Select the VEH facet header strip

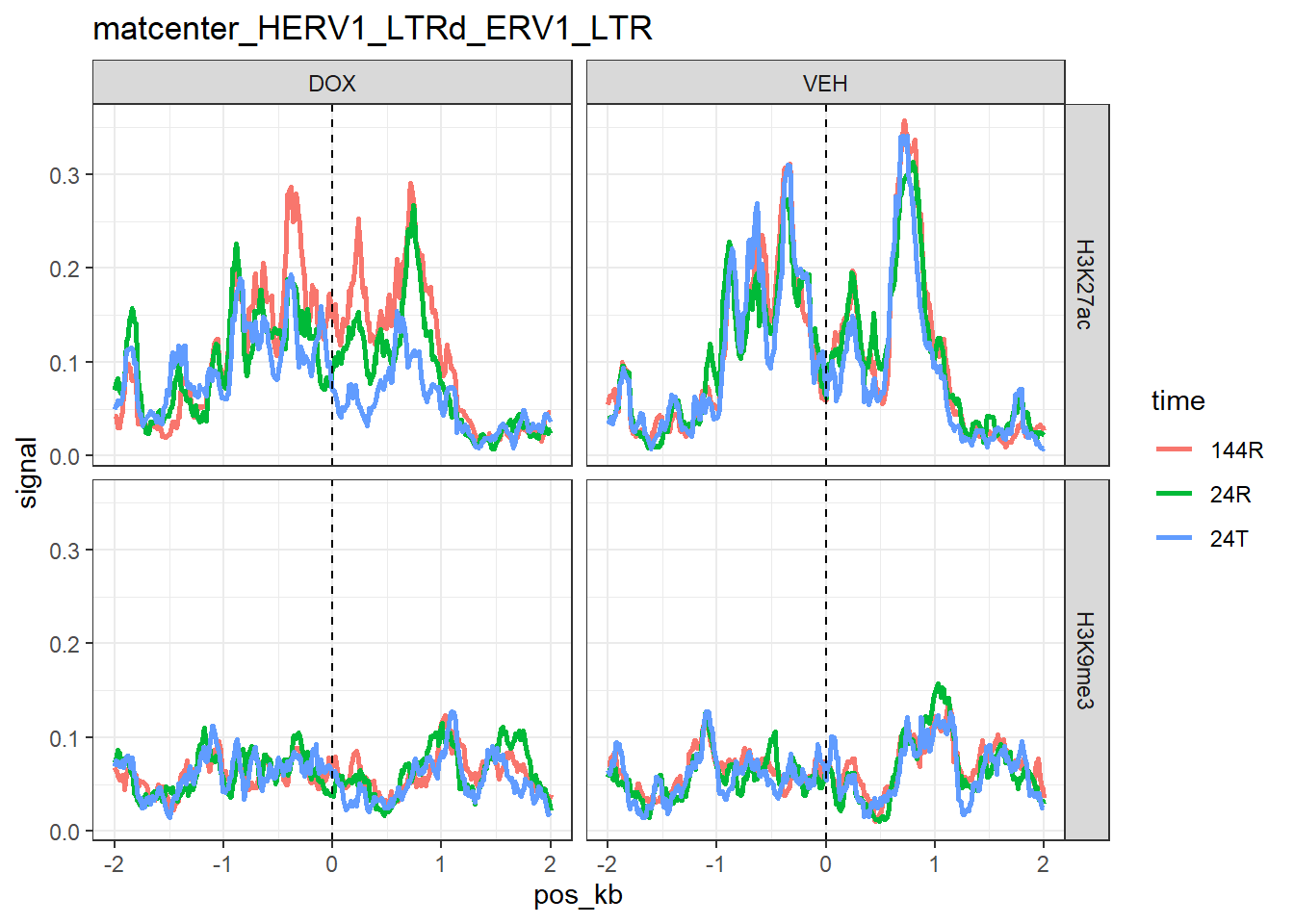point(825,83)
